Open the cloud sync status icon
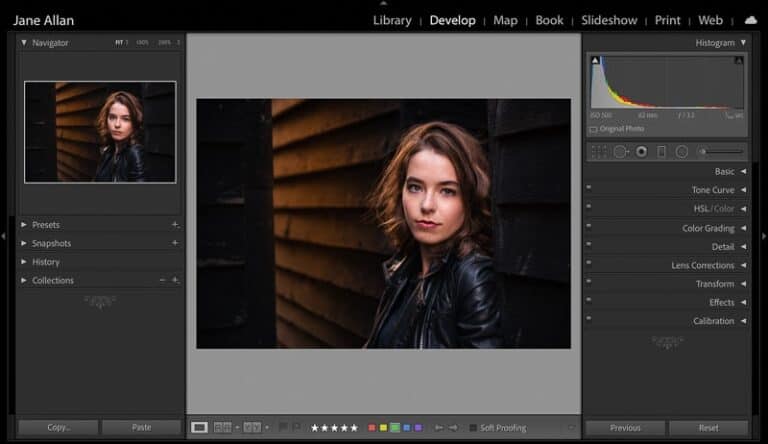This screenshot has height=444, width=768. point(750,20)
